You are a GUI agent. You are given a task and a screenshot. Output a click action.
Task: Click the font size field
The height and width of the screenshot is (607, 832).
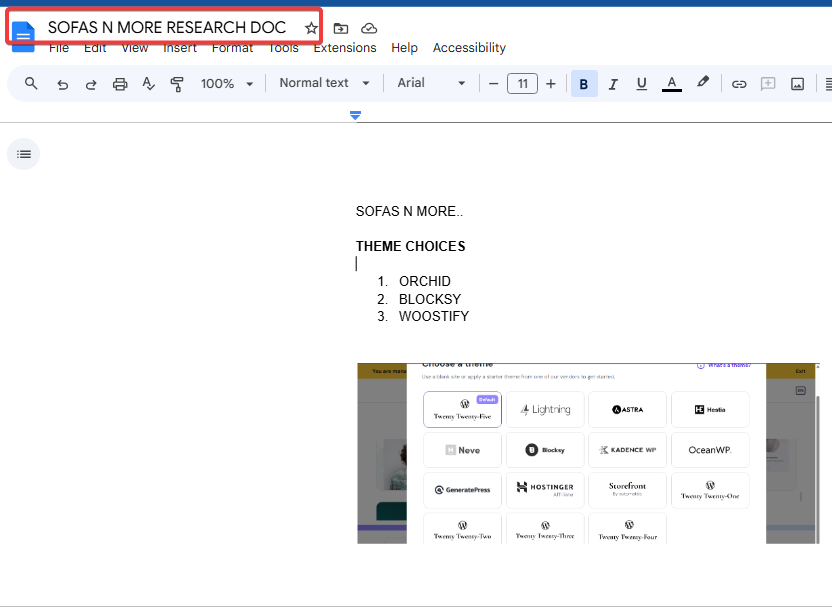pos(523,84)
